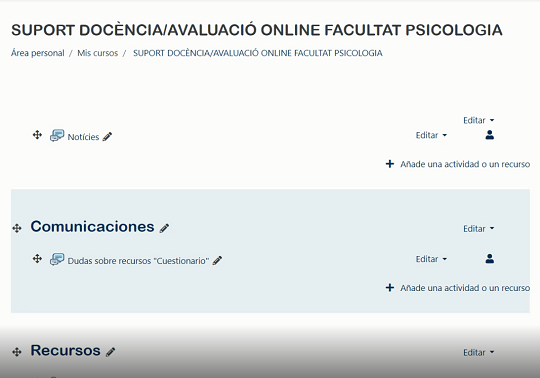
Task: Click move handle beside Dudas sobre recursos
Action: [x=37, y=259]
